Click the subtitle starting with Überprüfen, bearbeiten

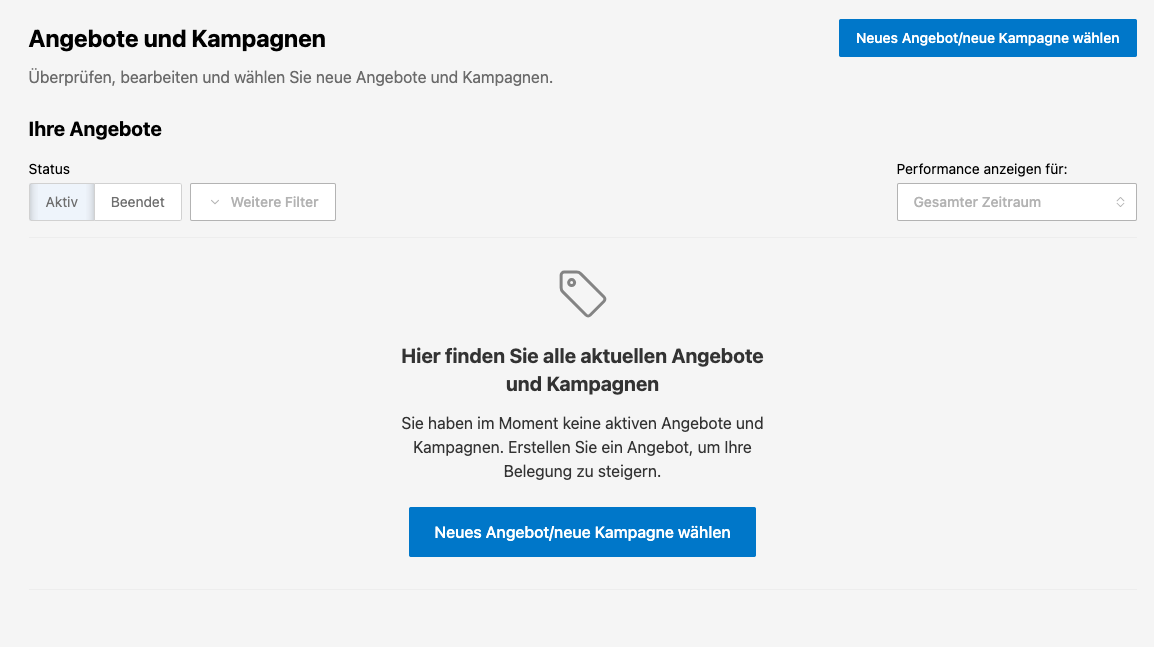pos(290,77)
